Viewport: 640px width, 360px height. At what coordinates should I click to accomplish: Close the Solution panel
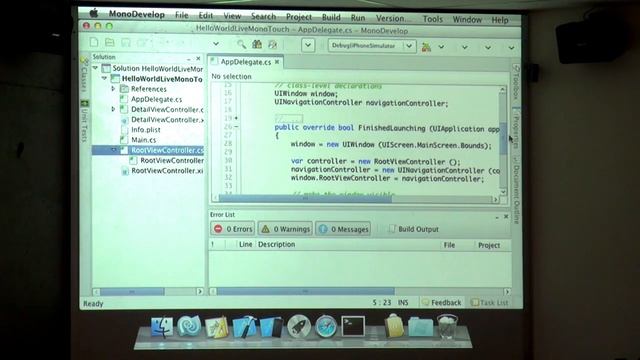coord(198,58)
